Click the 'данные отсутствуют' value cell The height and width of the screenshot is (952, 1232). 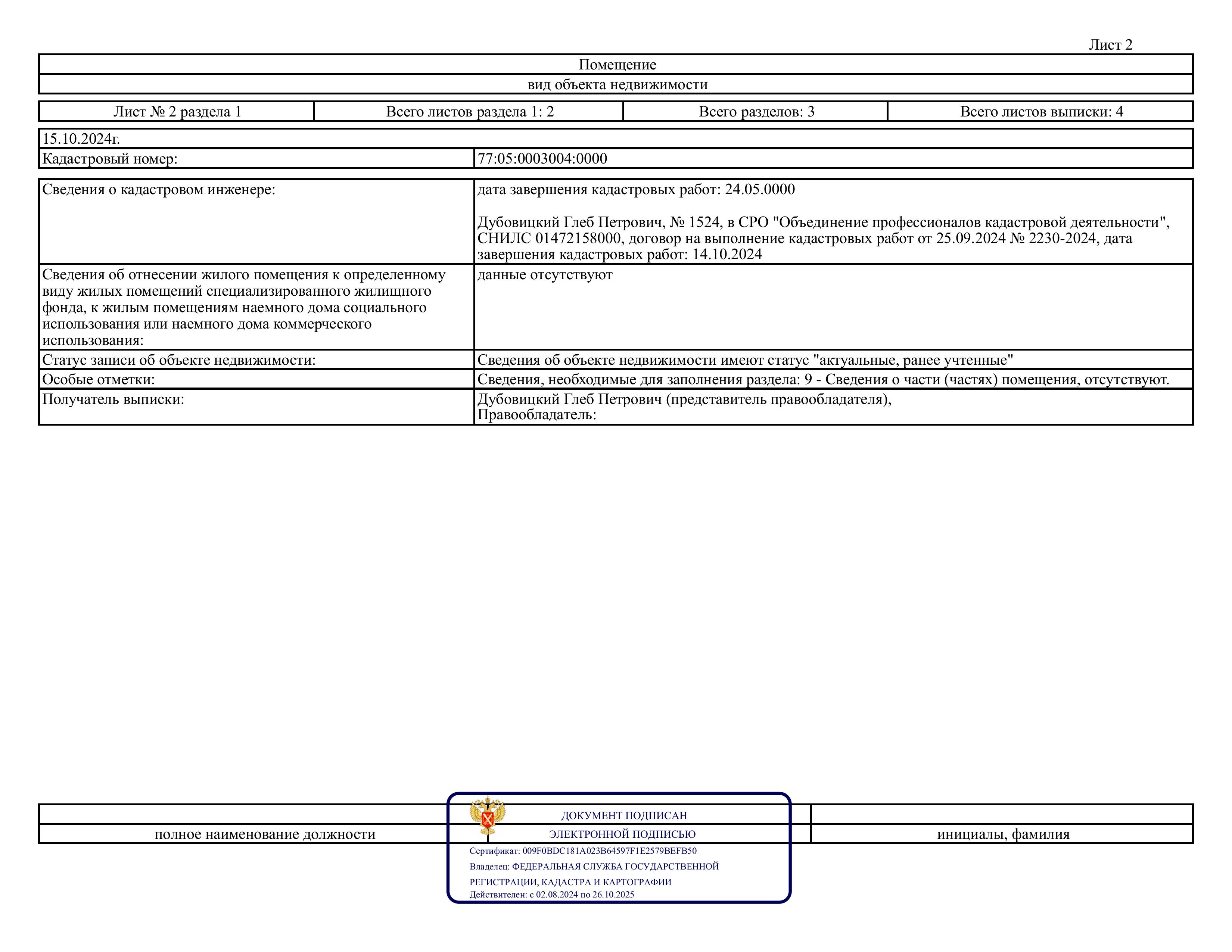[x=545, y=275]
